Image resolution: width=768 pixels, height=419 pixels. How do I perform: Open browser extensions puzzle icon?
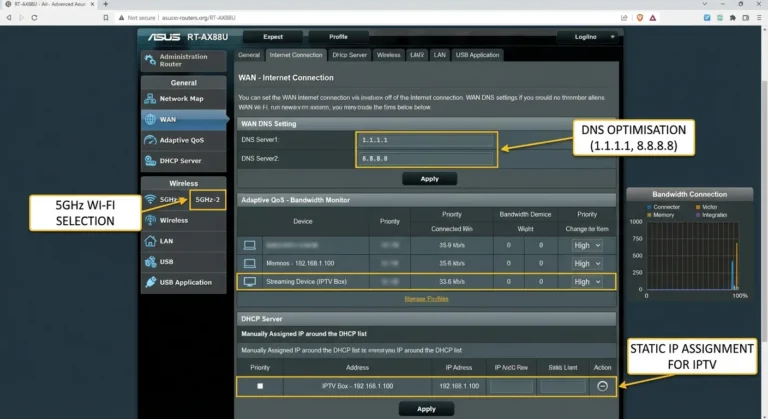(x=733, y=18)
